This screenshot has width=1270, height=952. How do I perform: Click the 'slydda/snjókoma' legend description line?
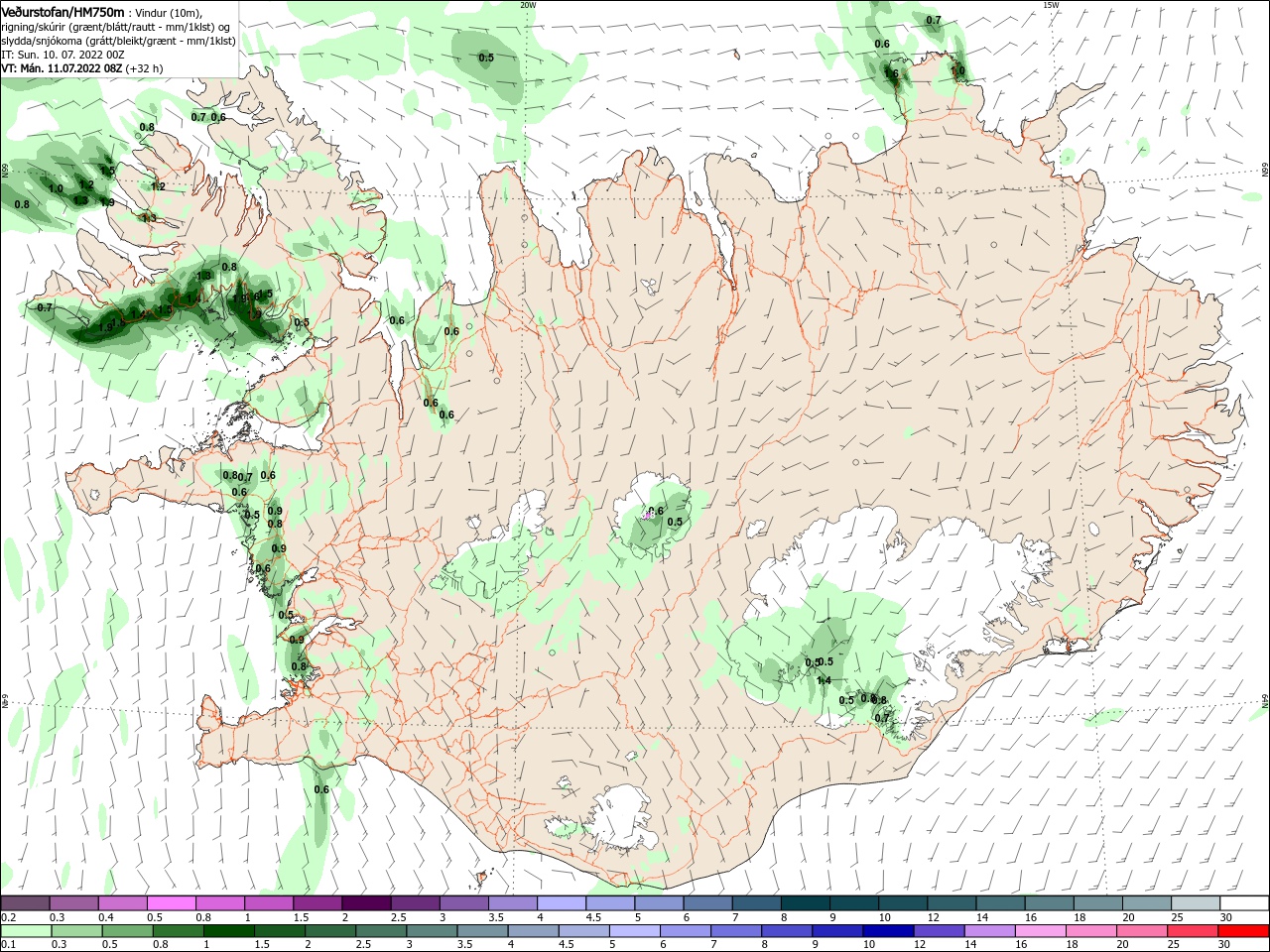click(x=118, y=41)
